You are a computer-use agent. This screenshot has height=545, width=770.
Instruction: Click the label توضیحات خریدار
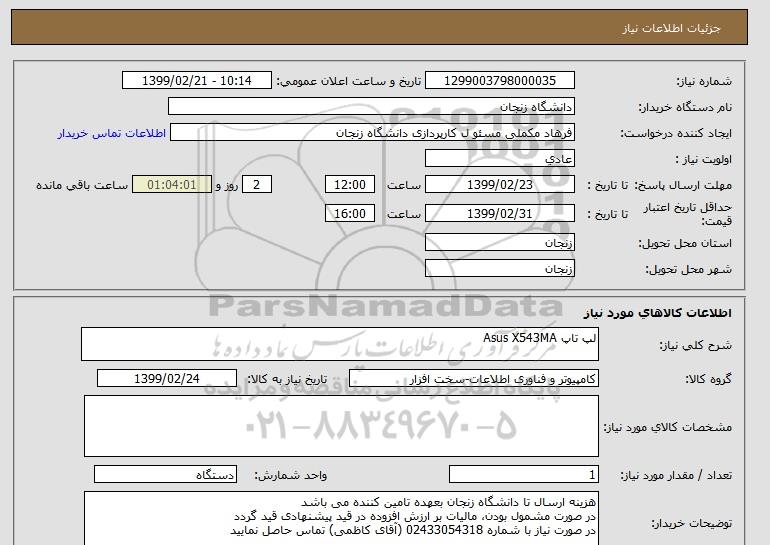tap(691, 523)
